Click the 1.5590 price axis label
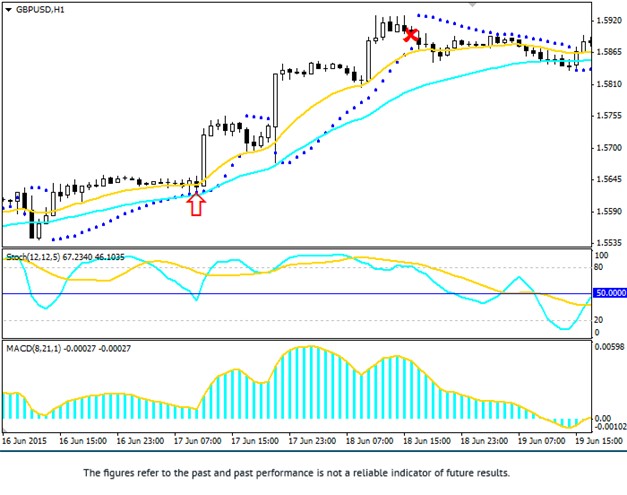This screenshot has width=627, height=495. 609,211
